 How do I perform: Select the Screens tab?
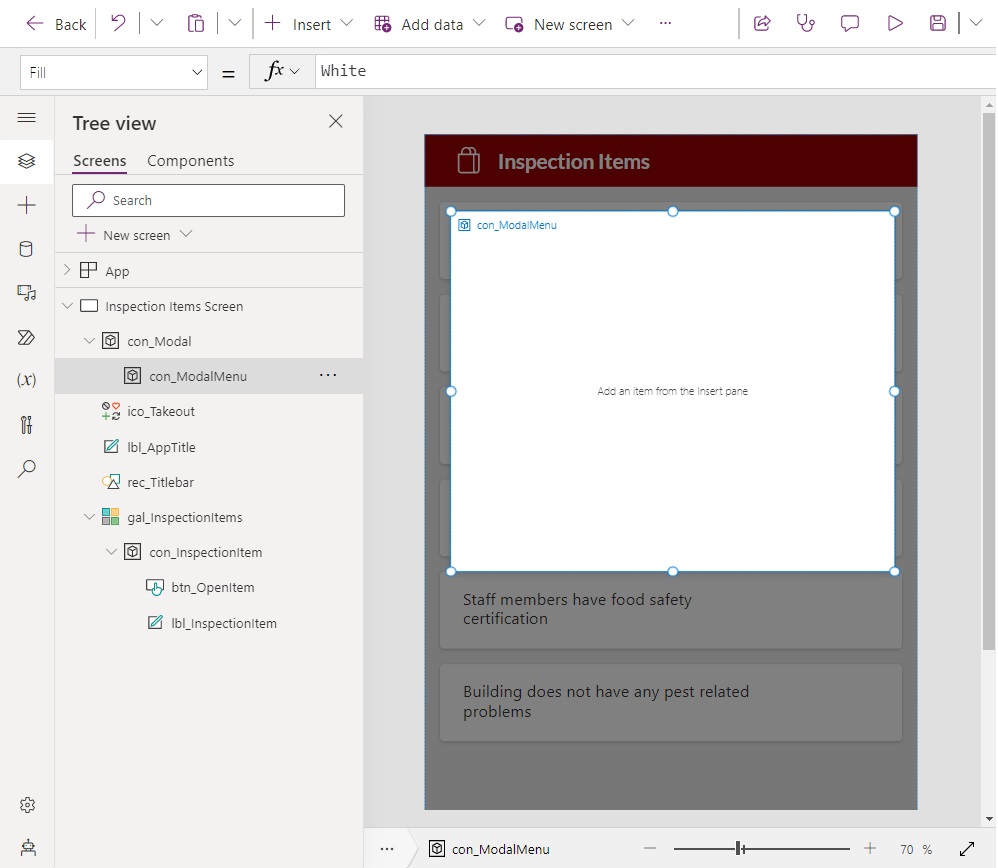click(x=99, y=160)
